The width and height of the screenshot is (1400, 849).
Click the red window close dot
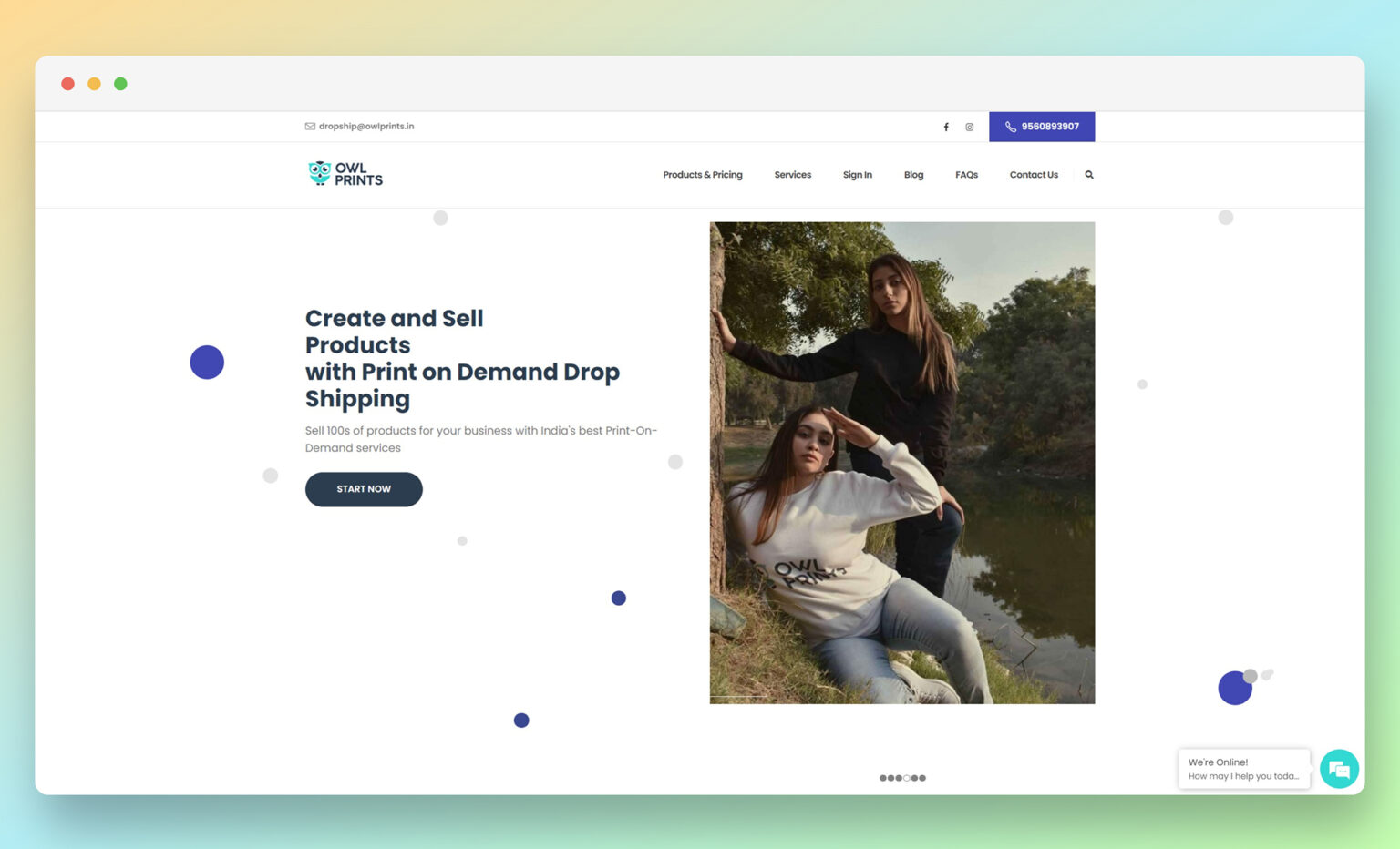click(68, 84)
